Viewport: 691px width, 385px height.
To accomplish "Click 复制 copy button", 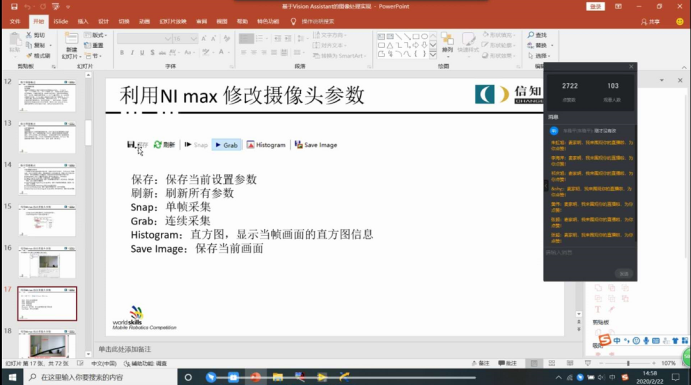I will (x=38, y=45).
